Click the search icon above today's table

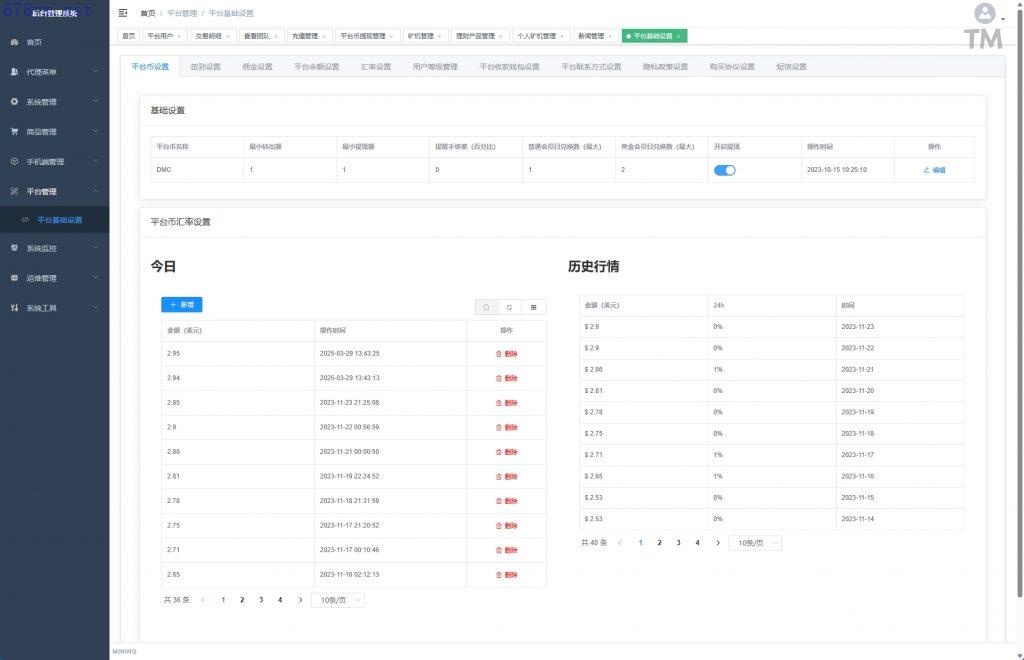(486, 307)
